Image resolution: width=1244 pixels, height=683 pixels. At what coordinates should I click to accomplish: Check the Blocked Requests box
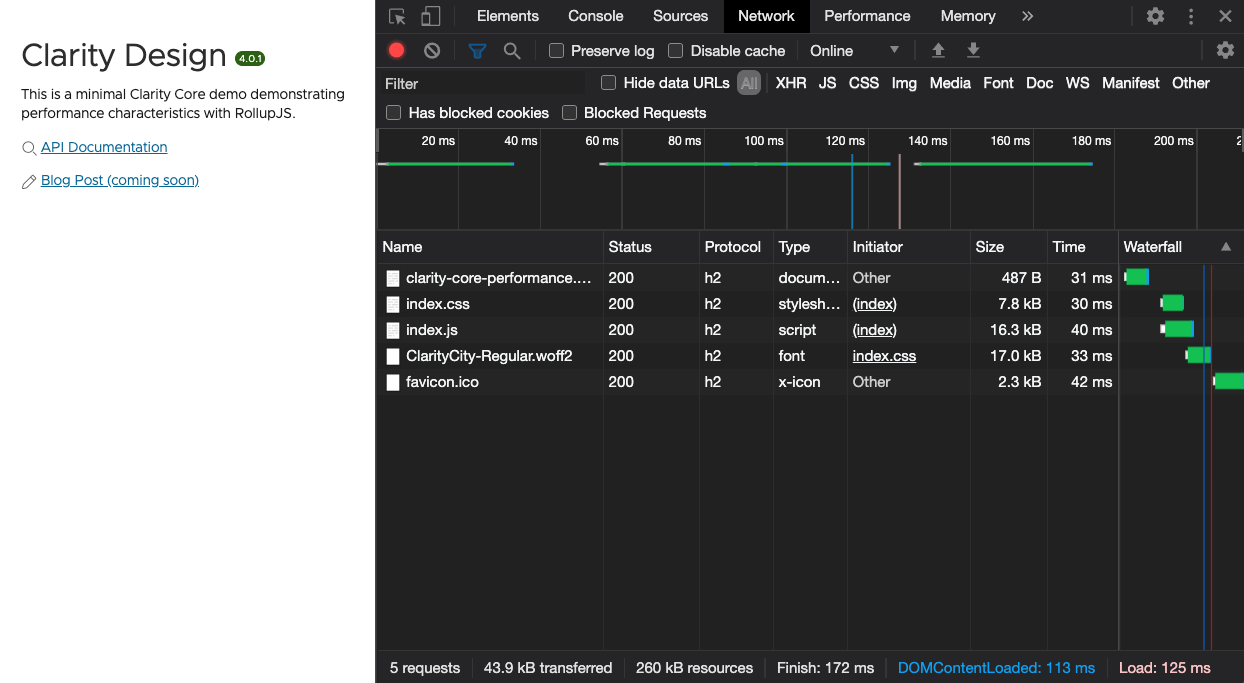tap(569, 112)
